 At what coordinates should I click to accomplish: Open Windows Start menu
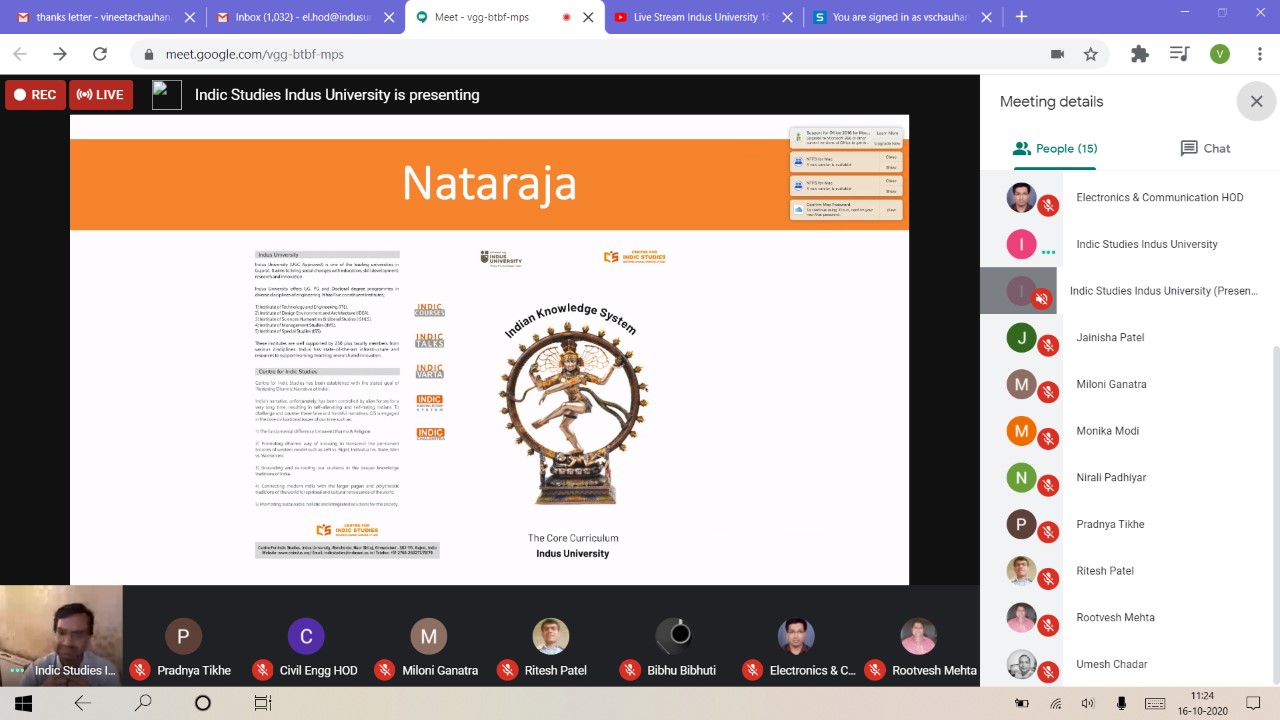(23, 703)
